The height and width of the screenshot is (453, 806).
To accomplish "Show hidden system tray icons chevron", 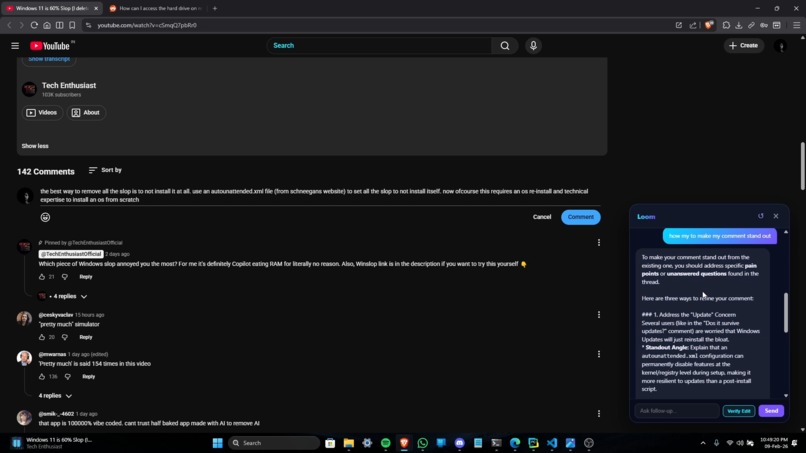I will tap(703, 443).
